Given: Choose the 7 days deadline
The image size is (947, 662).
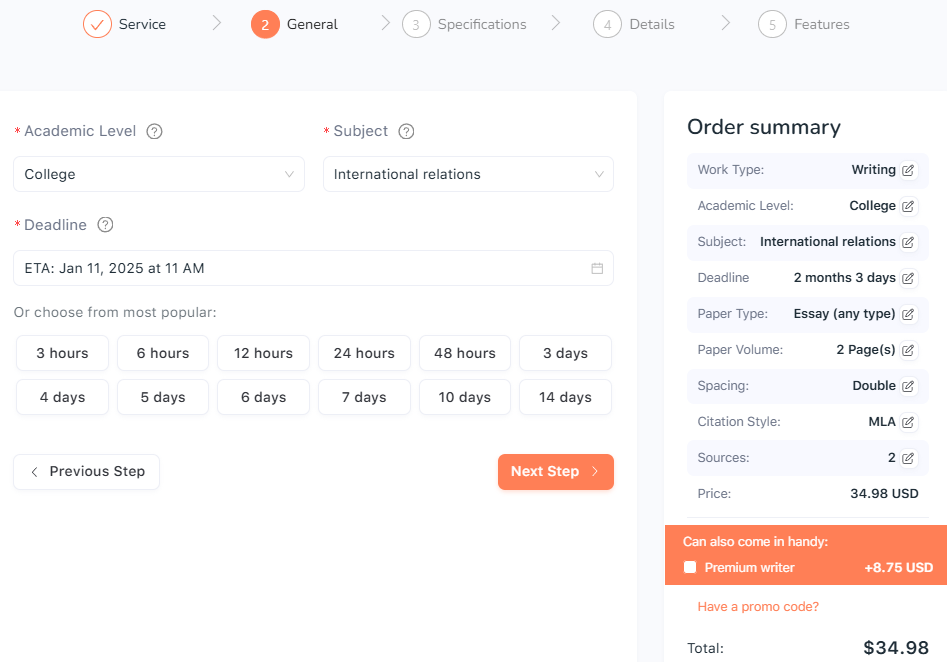Looking at the screenshot, I should [364, 397].
